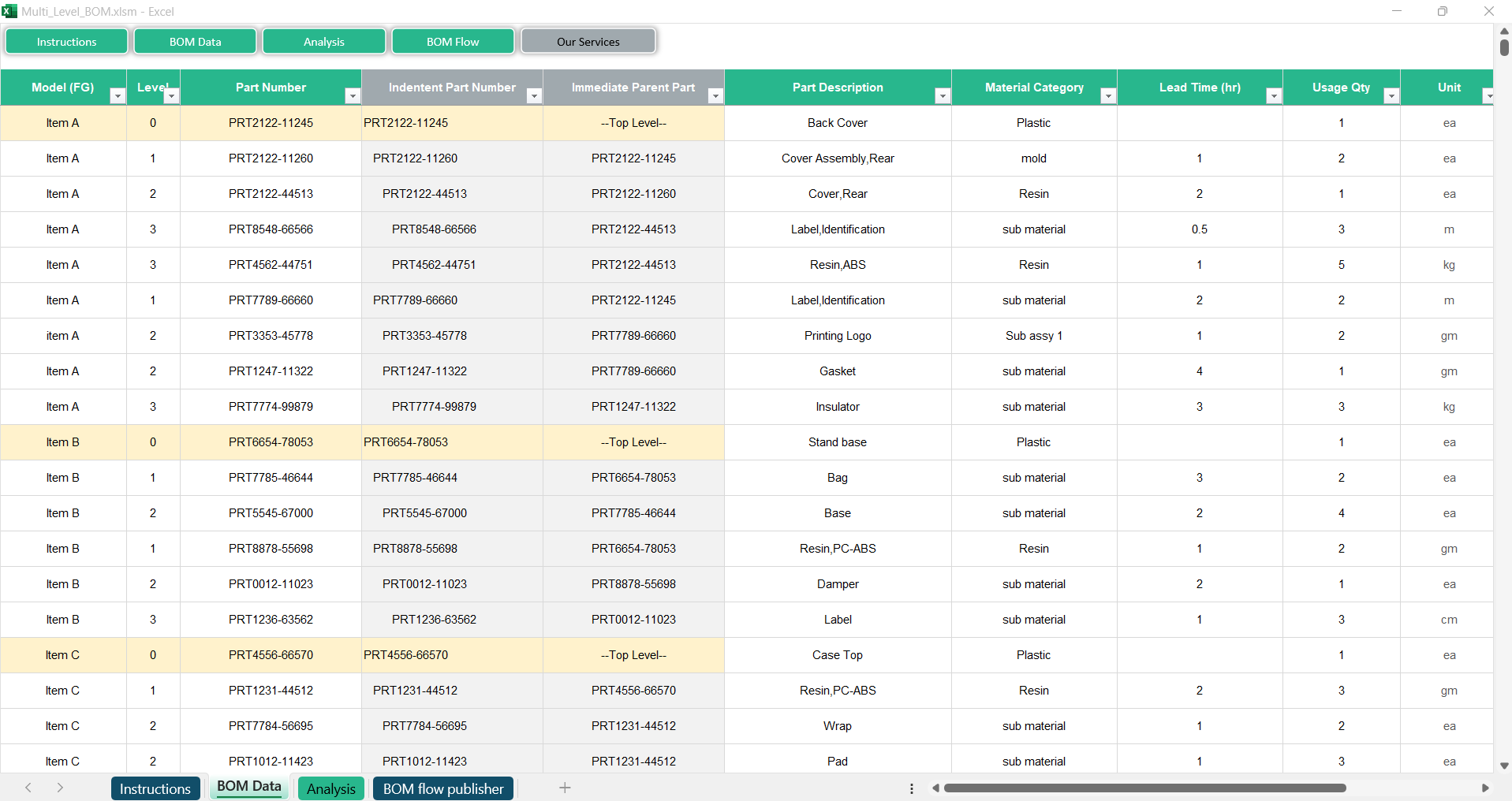Open the Part Number filter dropdown

(353, 96)
